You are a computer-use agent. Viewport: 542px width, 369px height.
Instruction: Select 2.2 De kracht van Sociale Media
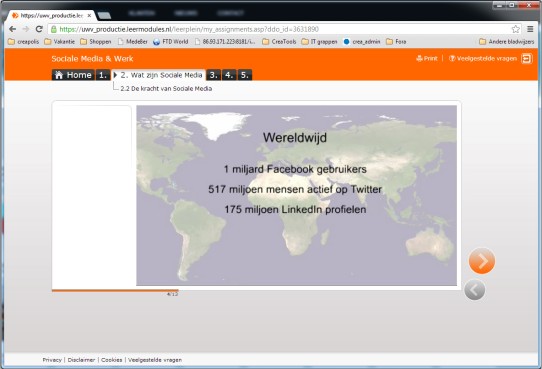(166, 88)
